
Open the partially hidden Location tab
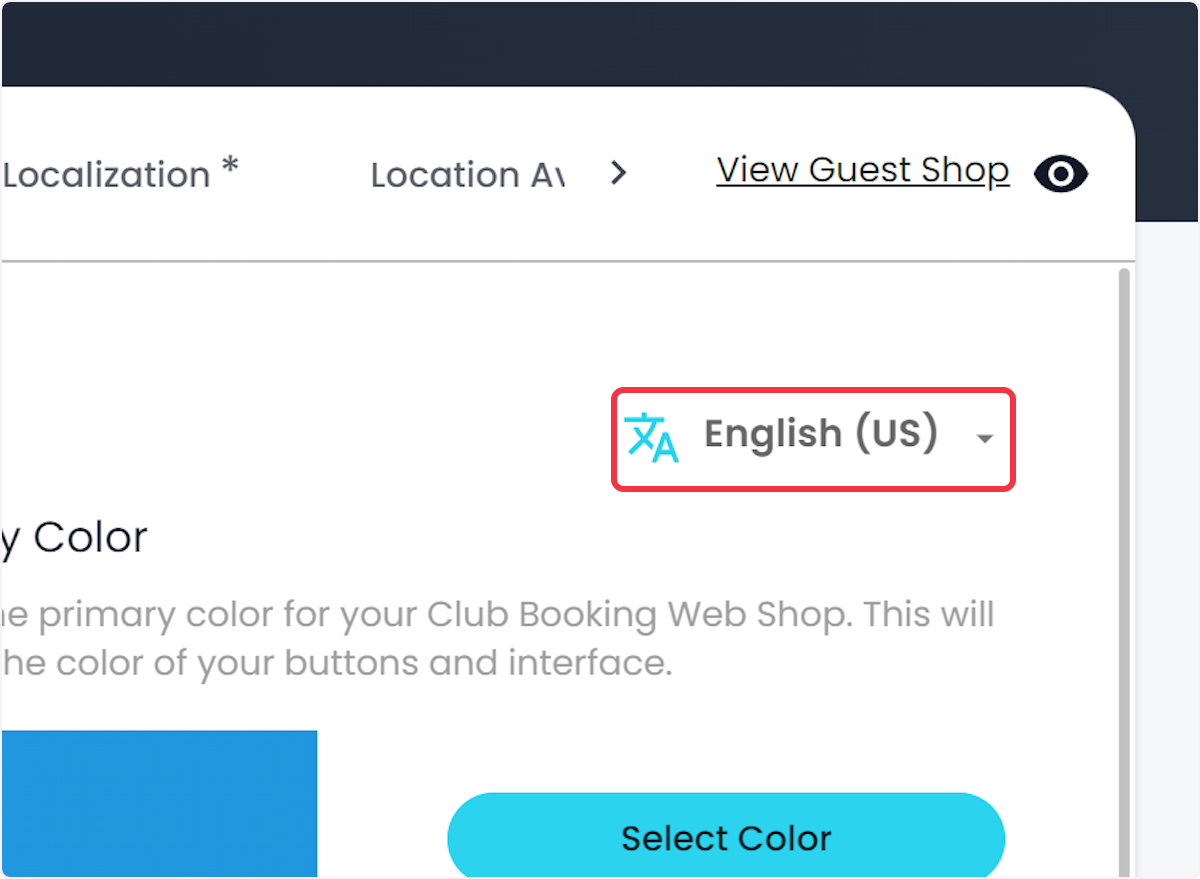[467, 175]
